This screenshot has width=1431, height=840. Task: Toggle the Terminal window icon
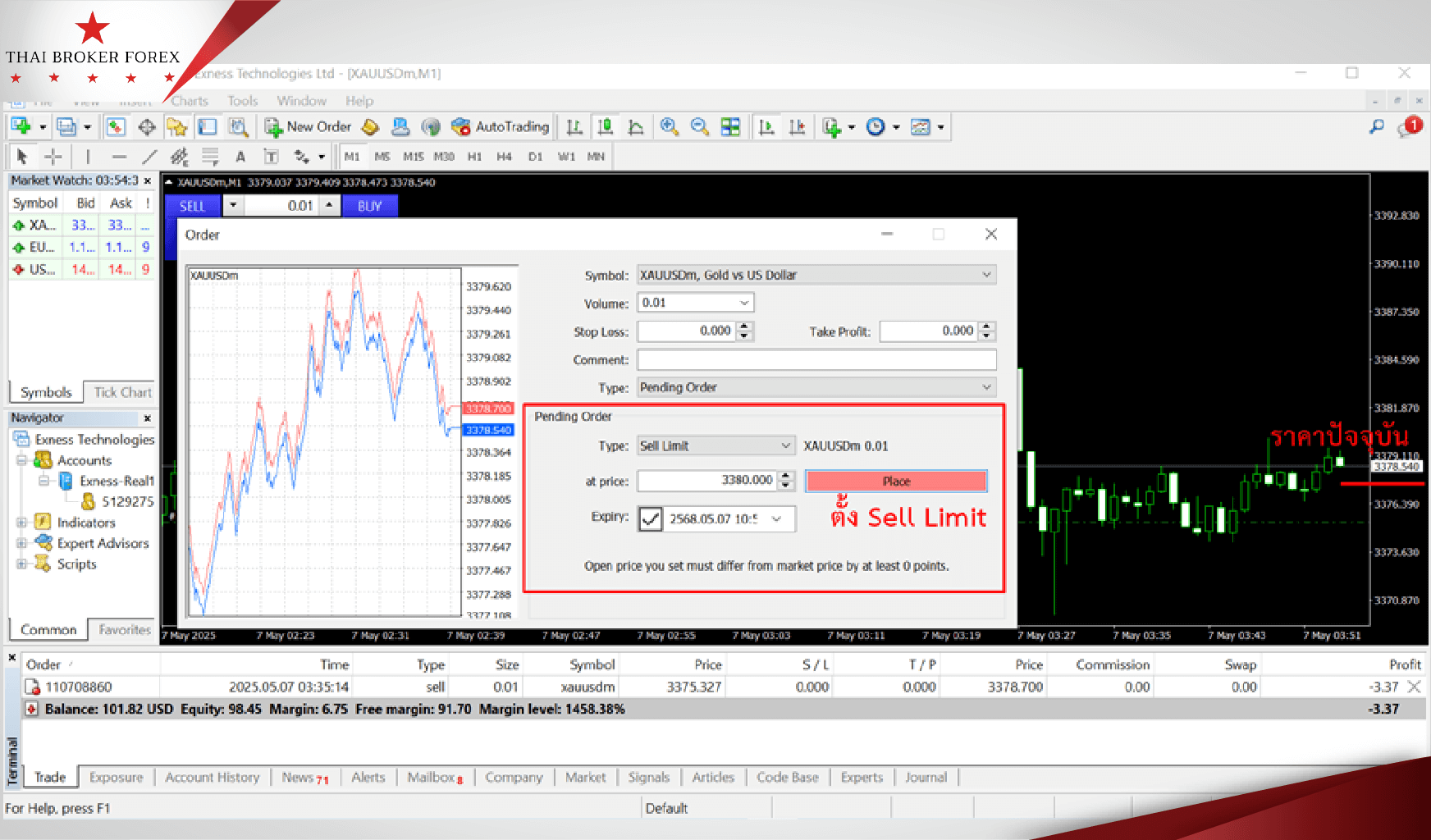(208, 126)
